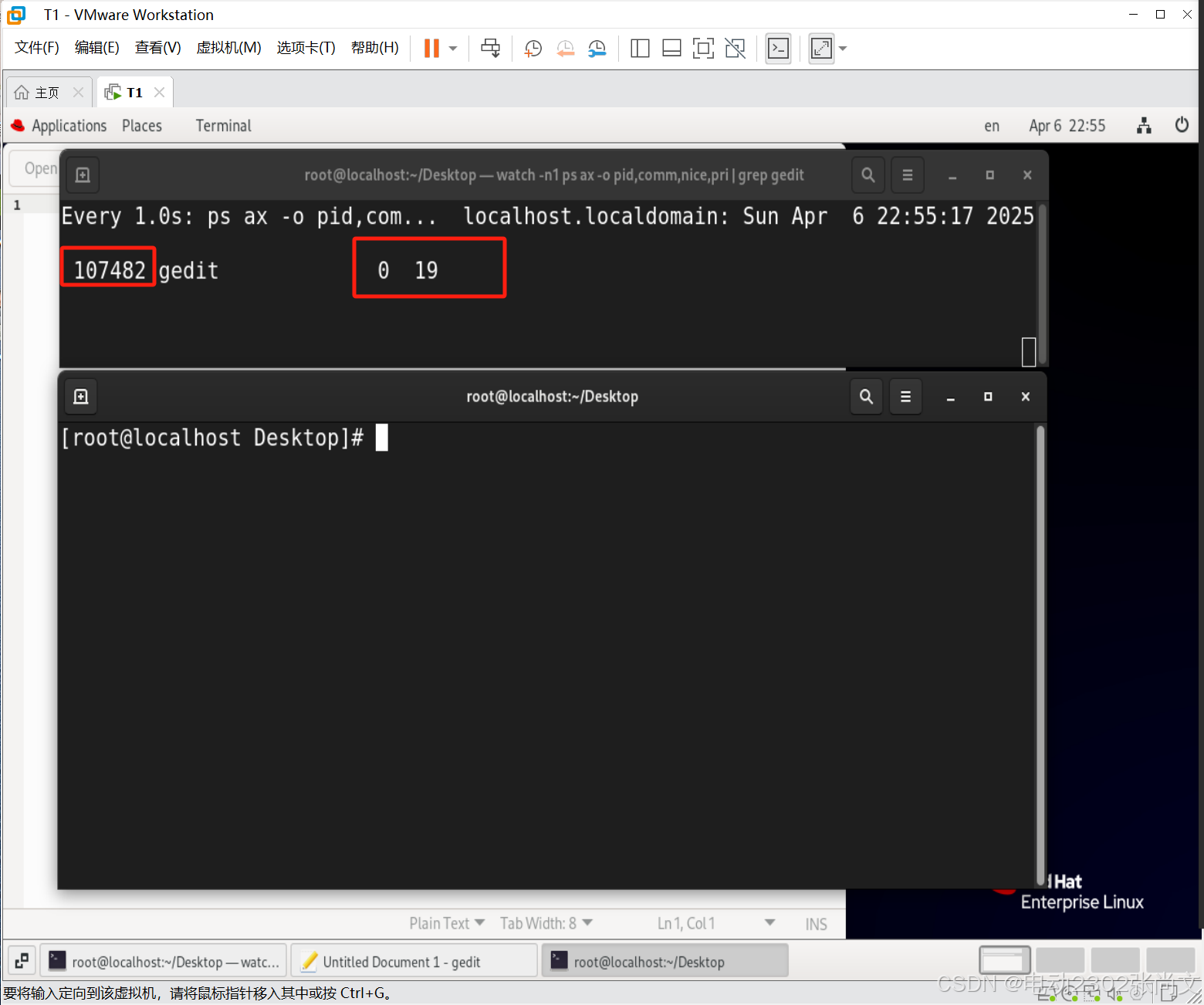Viewport: 1204px width, 1005px height.
Task: Open hamburger menu of watch terminal window
Action: [x=908, y=175]
